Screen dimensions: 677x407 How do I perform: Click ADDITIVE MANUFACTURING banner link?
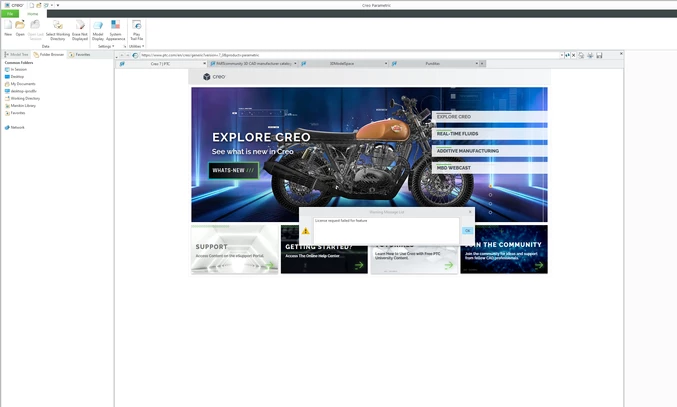pyautogui.click(x=490, y=151)
